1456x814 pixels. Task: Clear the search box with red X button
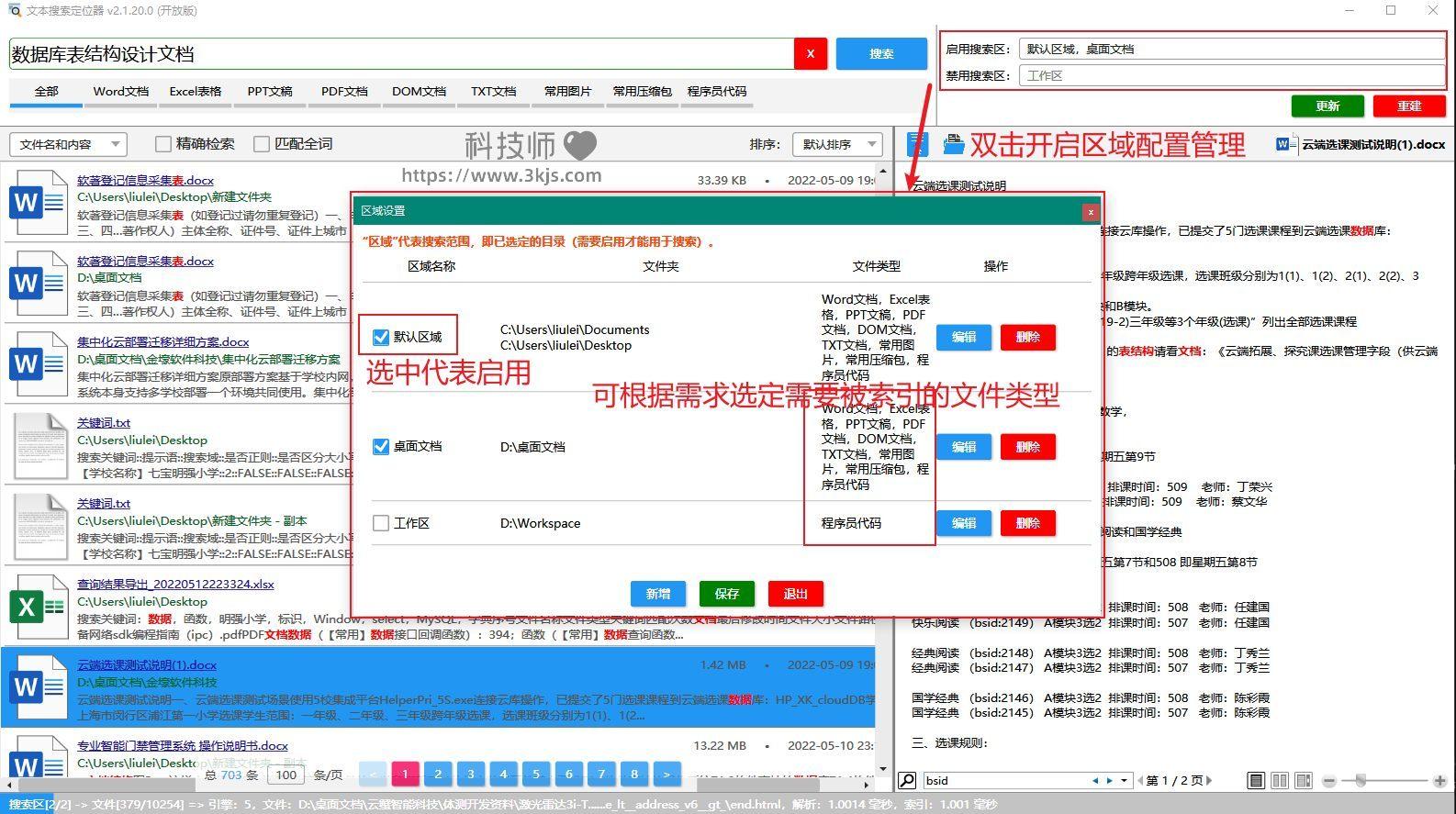810,54
